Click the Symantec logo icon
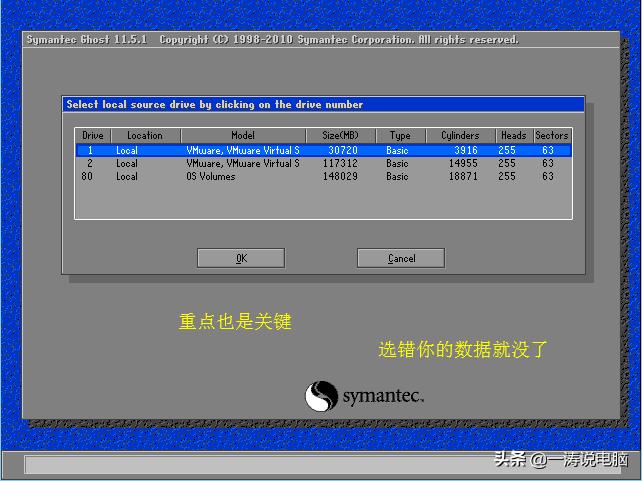 pos(321,396)
